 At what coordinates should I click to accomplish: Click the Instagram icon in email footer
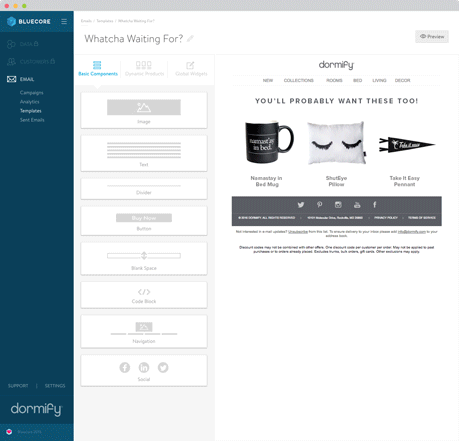coord(338,205)
